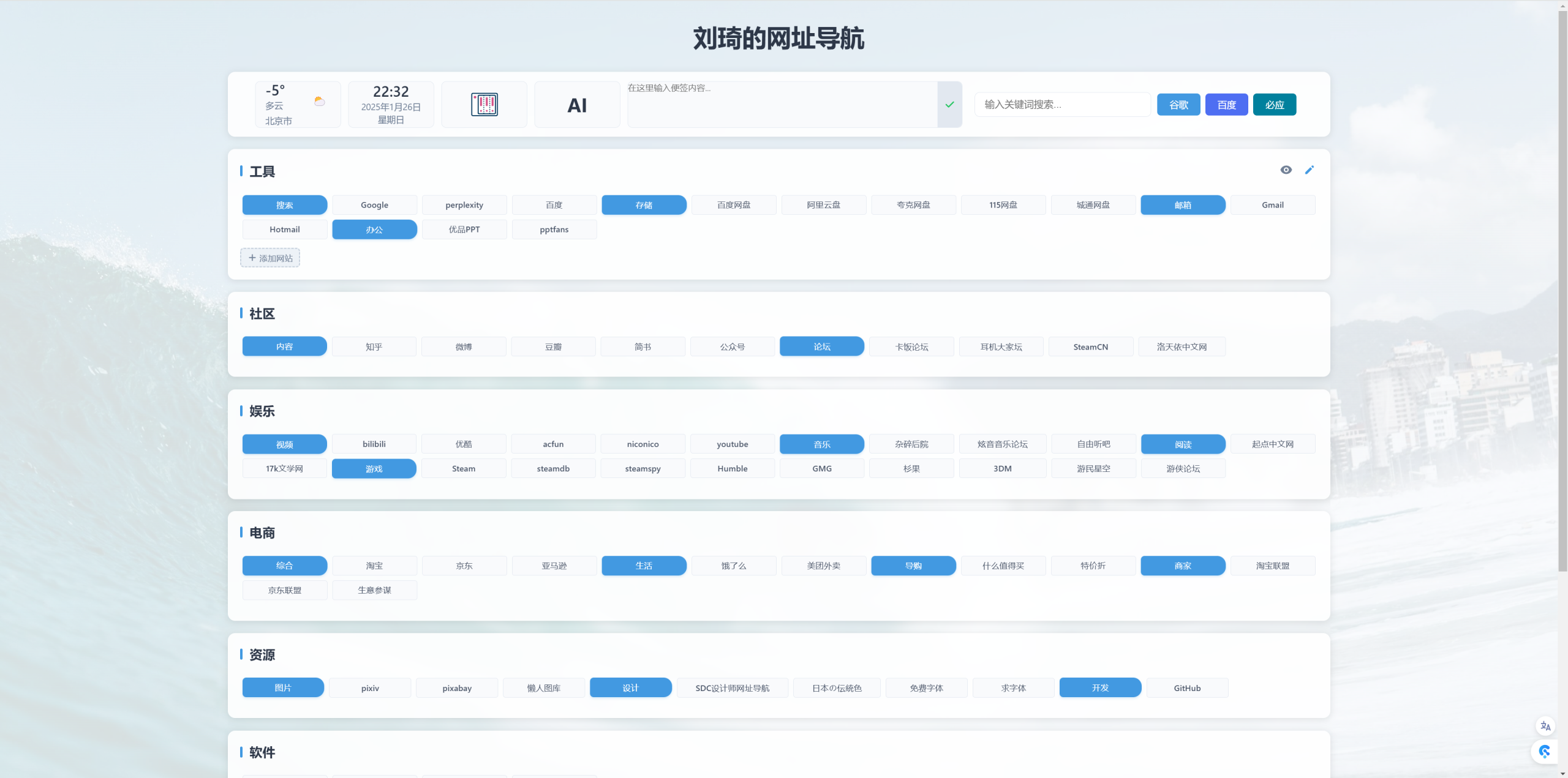Click the translate floating icon

click(x=1545, y=726)
